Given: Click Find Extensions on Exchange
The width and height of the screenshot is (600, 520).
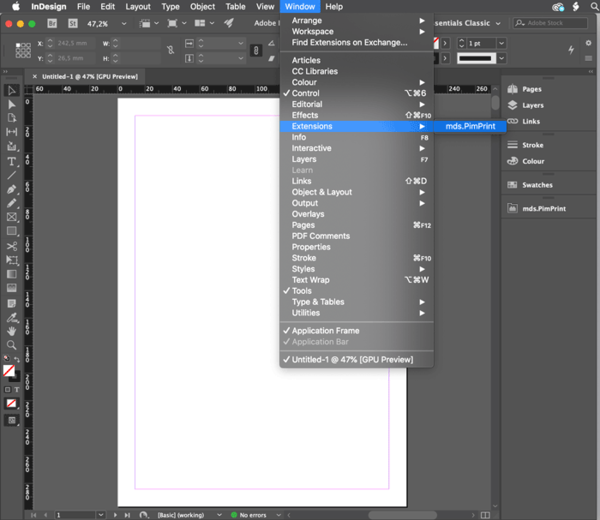Looking at the screenshot, I should point(349,42).
